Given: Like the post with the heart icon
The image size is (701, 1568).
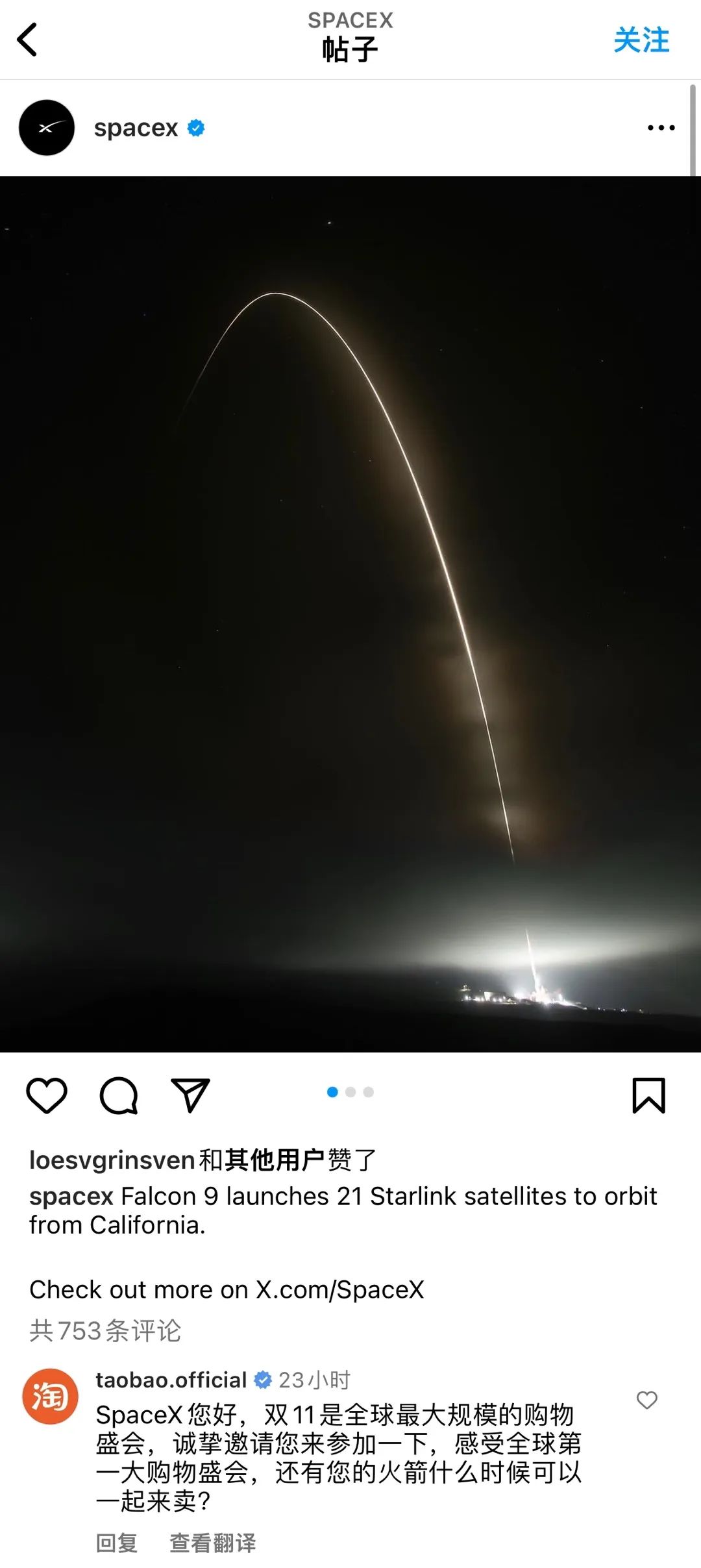Looking at the screenshot, I should pos(47,1095).
